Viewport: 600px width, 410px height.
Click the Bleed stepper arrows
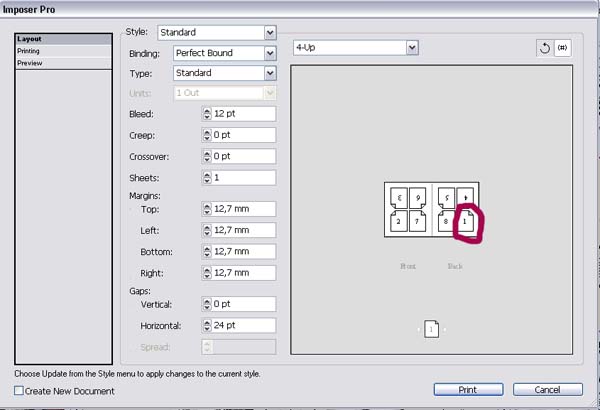pos(207,114)
